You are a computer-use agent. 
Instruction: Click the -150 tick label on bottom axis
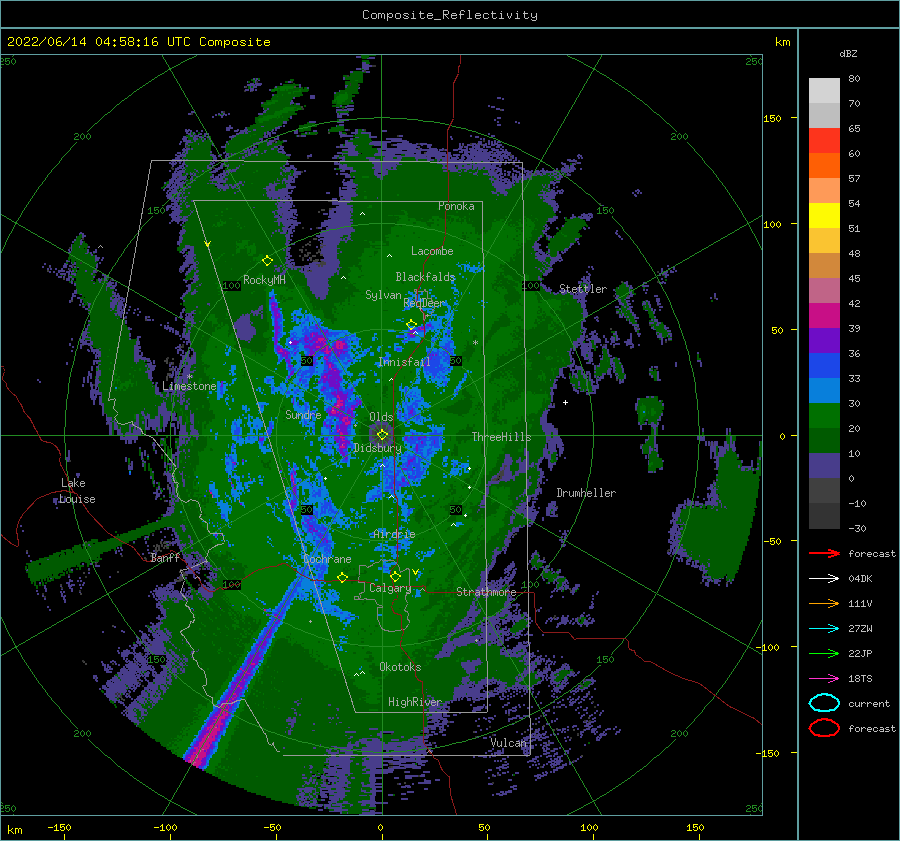[x=59, y=828]
